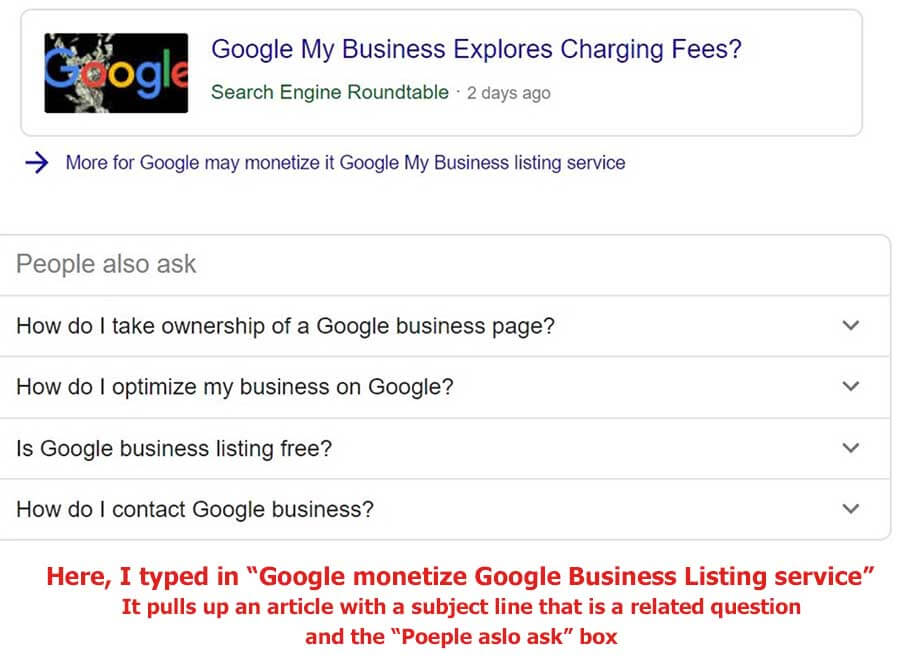Screen dimensions: 900x670
Task: Open 'More for Google may monetize' link
Action: click(x=346, y=162)
